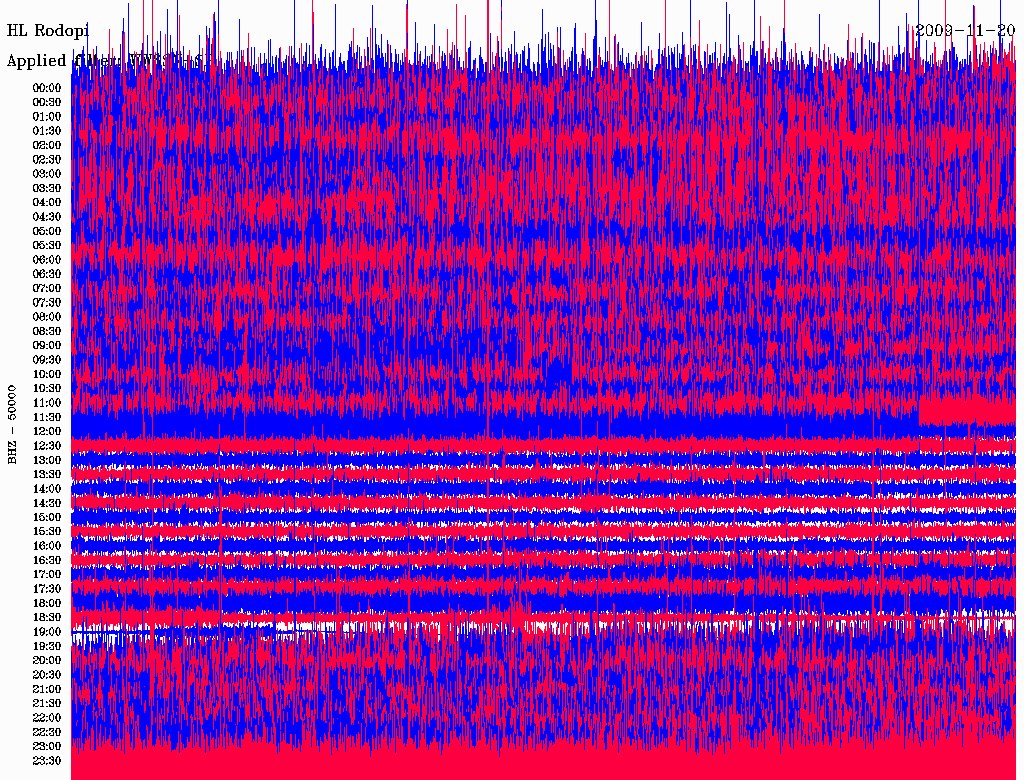Viewport: 1024px width, 780px height.
Task: Select the 10:00 time label
Action: pyautogui.click(x=47, y=374)
